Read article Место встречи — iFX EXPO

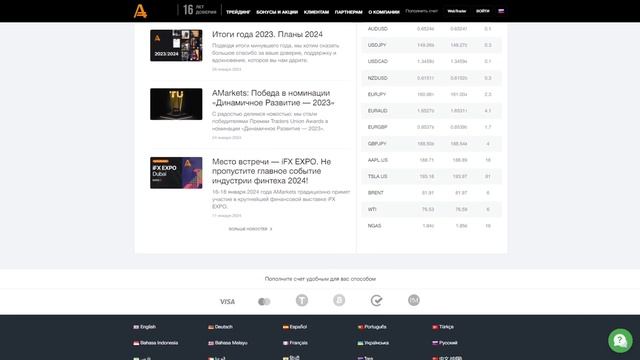tap(271, 171)
